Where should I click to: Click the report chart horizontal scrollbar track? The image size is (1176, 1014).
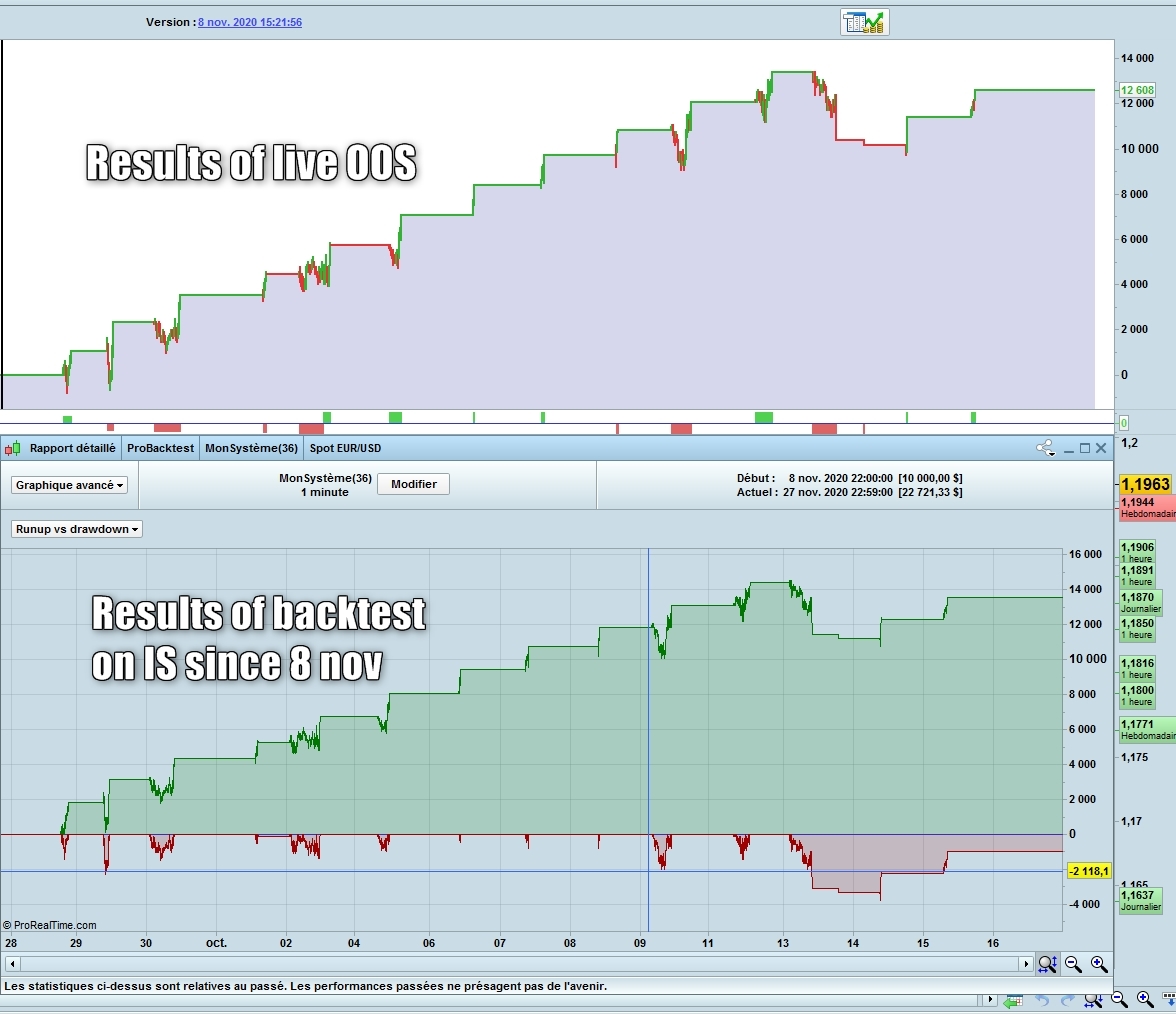[519, 964]
